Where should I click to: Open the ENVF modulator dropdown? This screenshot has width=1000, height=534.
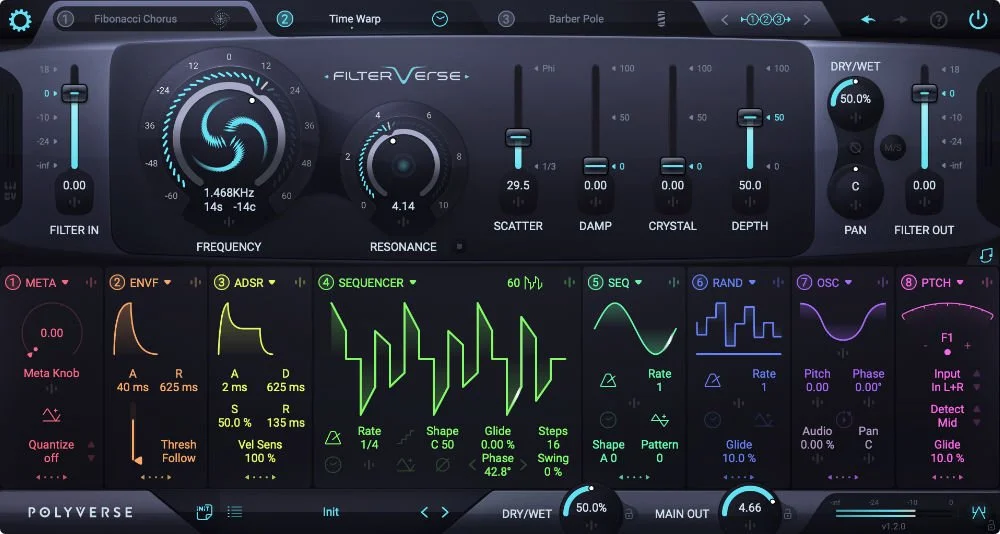coord(168,283)
